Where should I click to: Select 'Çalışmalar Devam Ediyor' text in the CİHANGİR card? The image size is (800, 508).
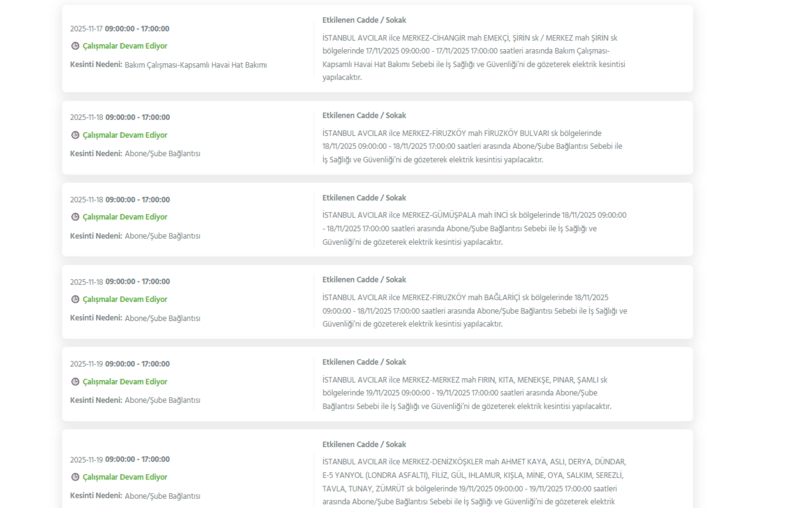(x=125, y=47)
